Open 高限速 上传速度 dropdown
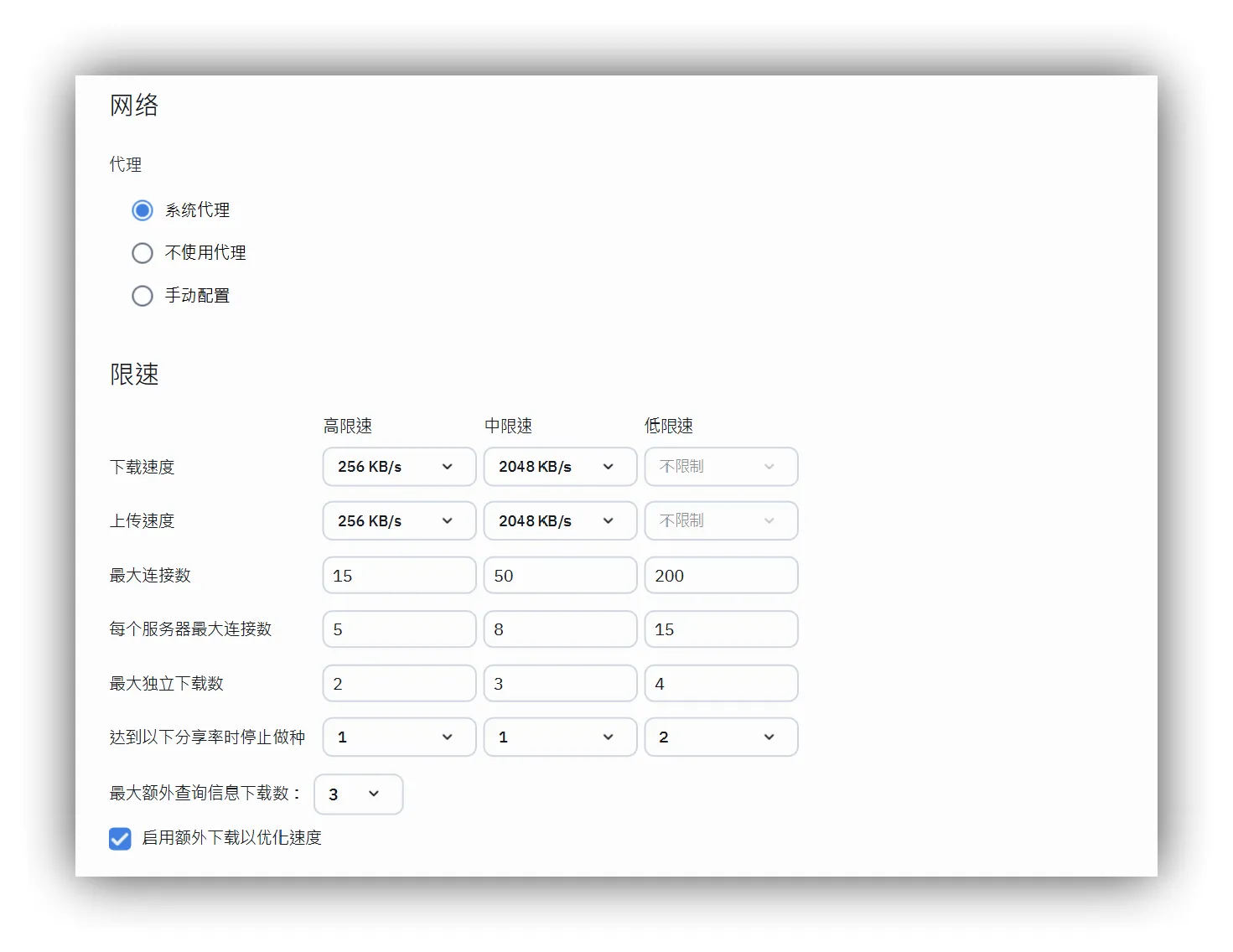 point(399,521)
